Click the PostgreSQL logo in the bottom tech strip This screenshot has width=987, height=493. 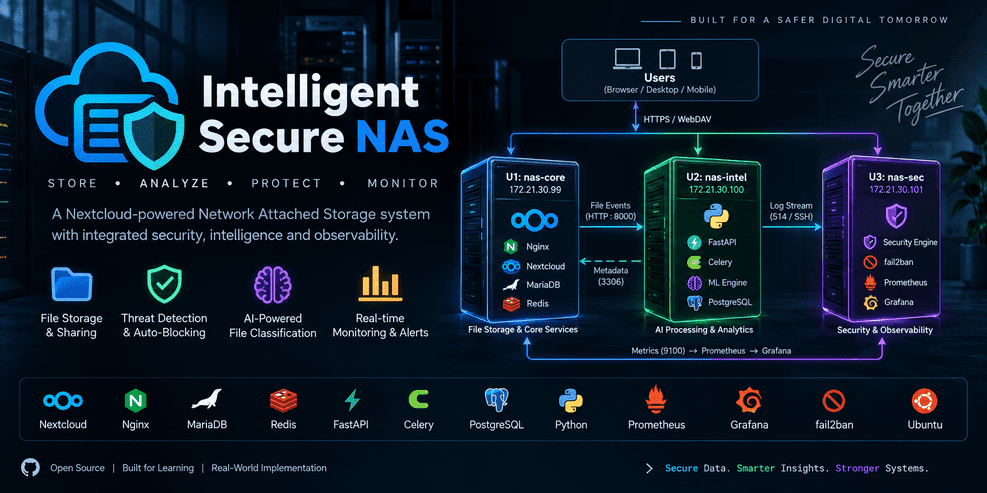point(497,400)
